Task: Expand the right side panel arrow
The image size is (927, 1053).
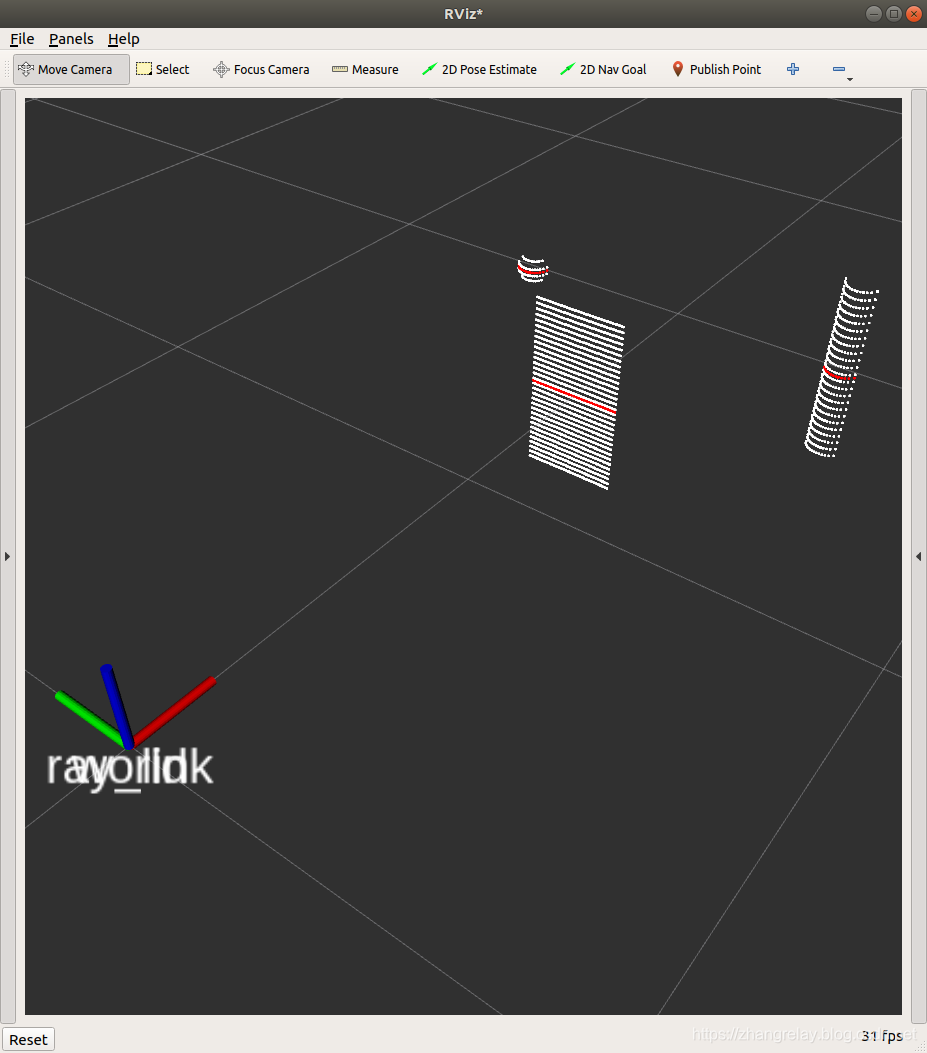Action: click(919, 556)
